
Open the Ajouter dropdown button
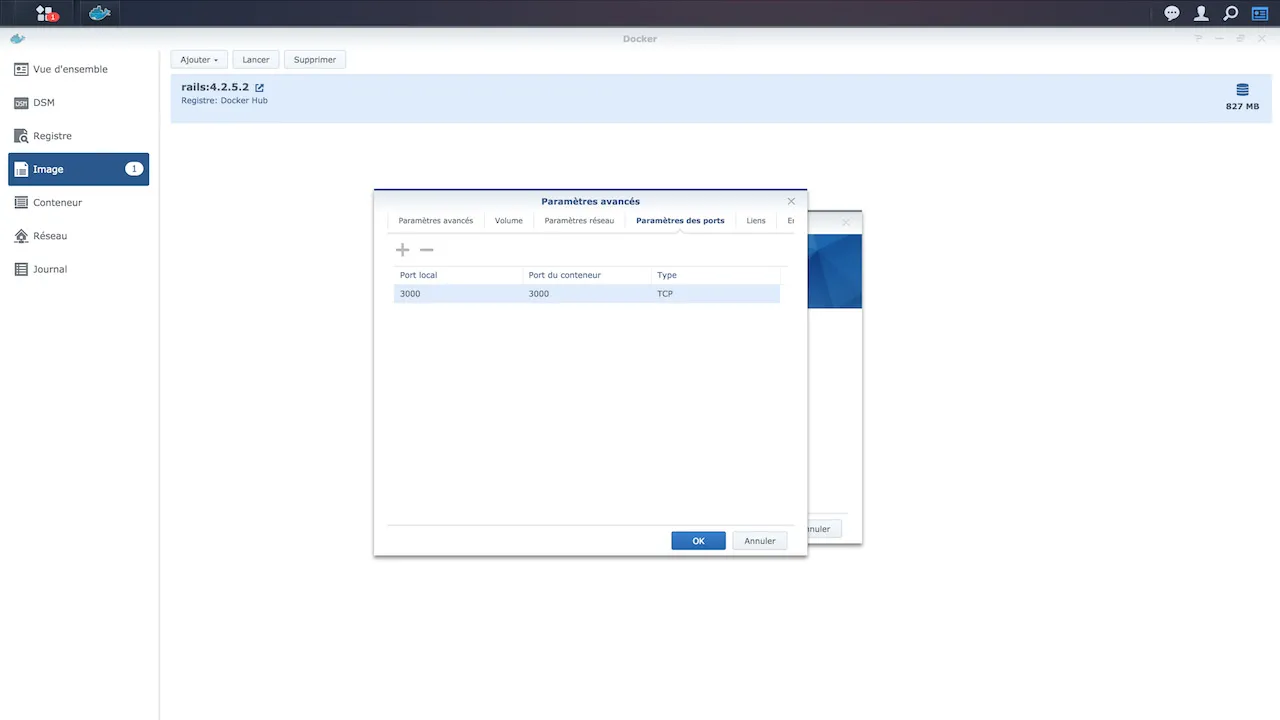click(x=199, y=60)
